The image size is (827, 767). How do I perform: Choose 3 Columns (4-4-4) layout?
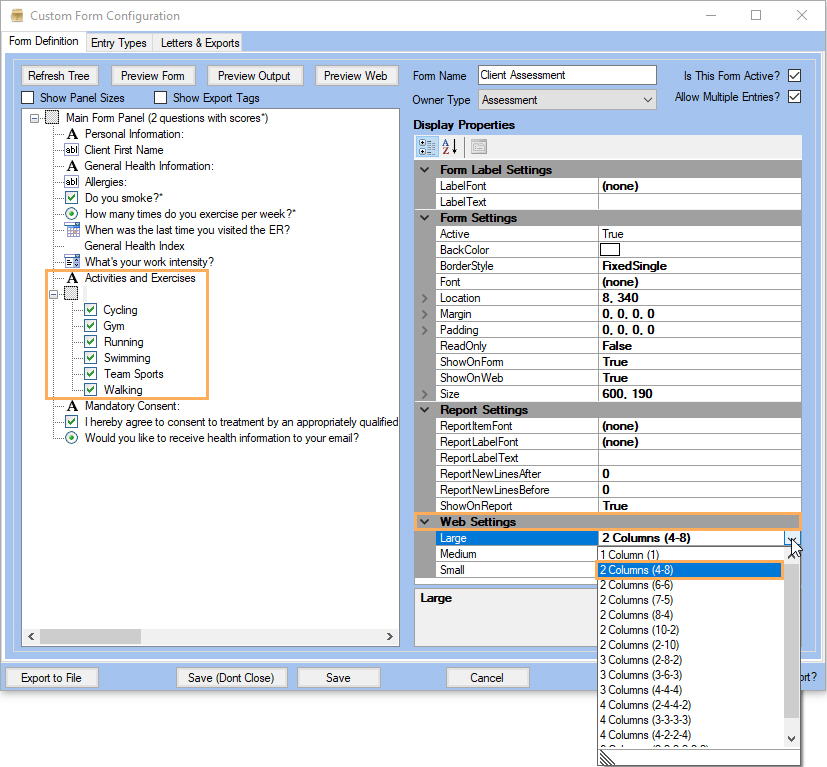coord(690,690)
